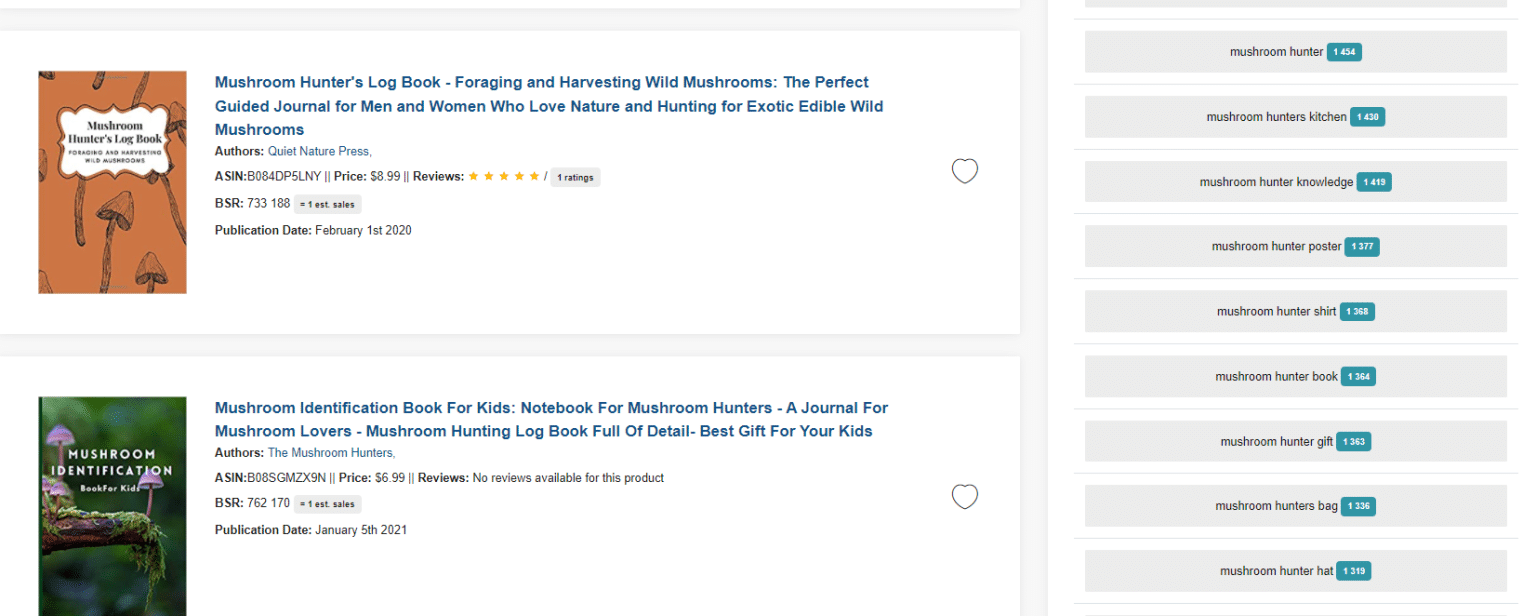Click est. sales badge beside BSR 733 188
Screen dimensions: 1536x616
click(328, 204)
